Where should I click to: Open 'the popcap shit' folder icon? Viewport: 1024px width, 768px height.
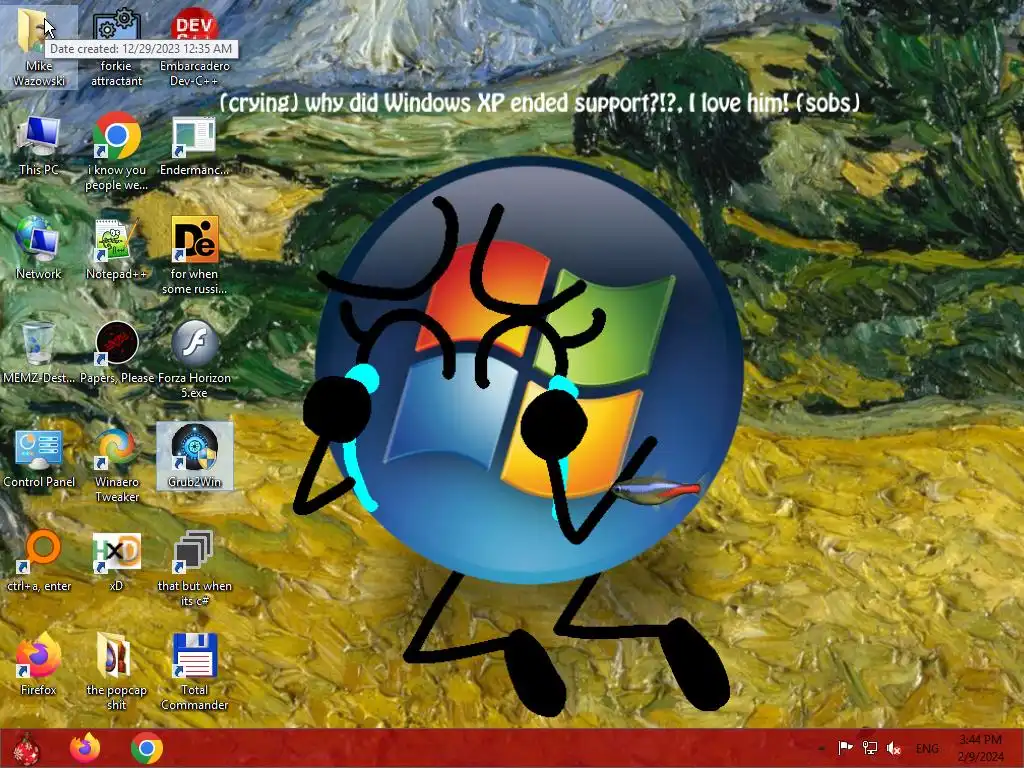(116, 671)
